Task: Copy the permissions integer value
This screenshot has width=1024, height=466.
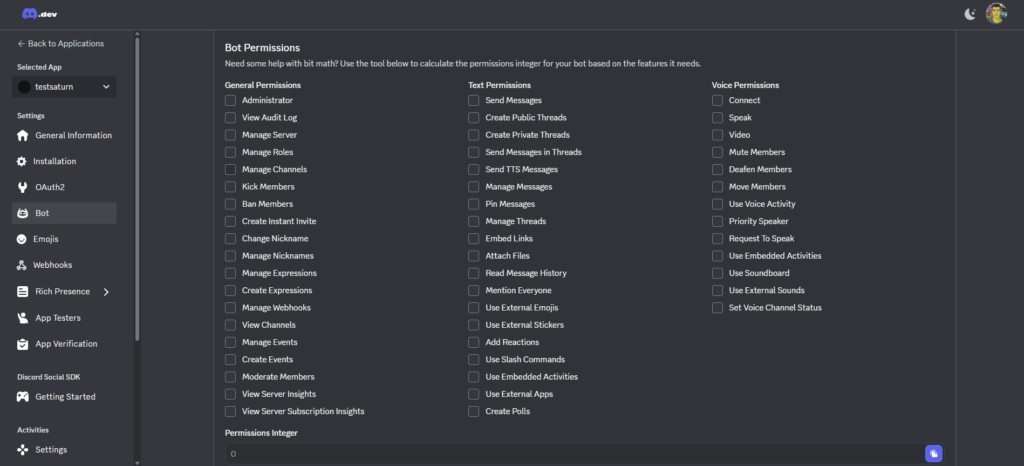Action: click(x=933, y=454)
